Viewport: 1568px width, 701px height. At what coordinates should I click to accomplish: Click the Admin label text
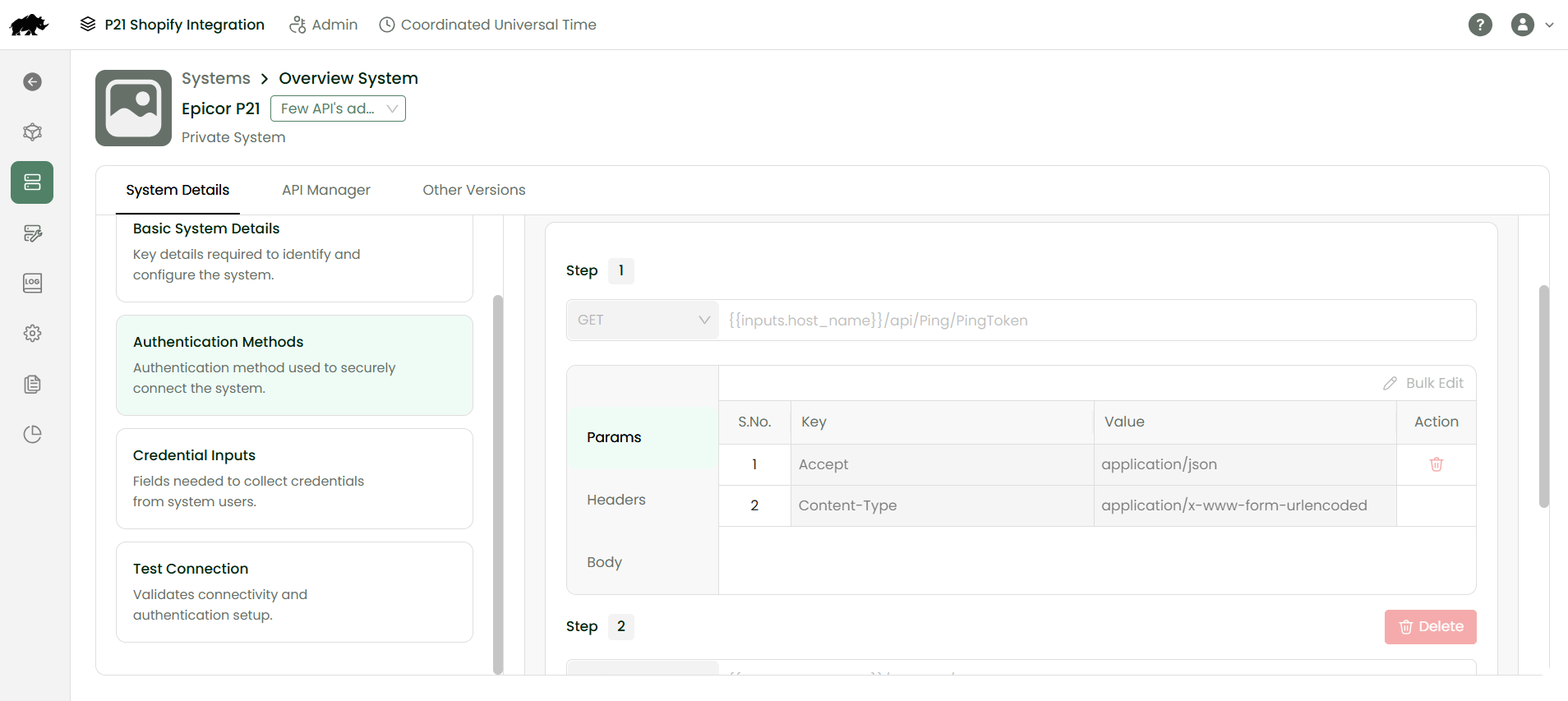(x=334, y=25)
